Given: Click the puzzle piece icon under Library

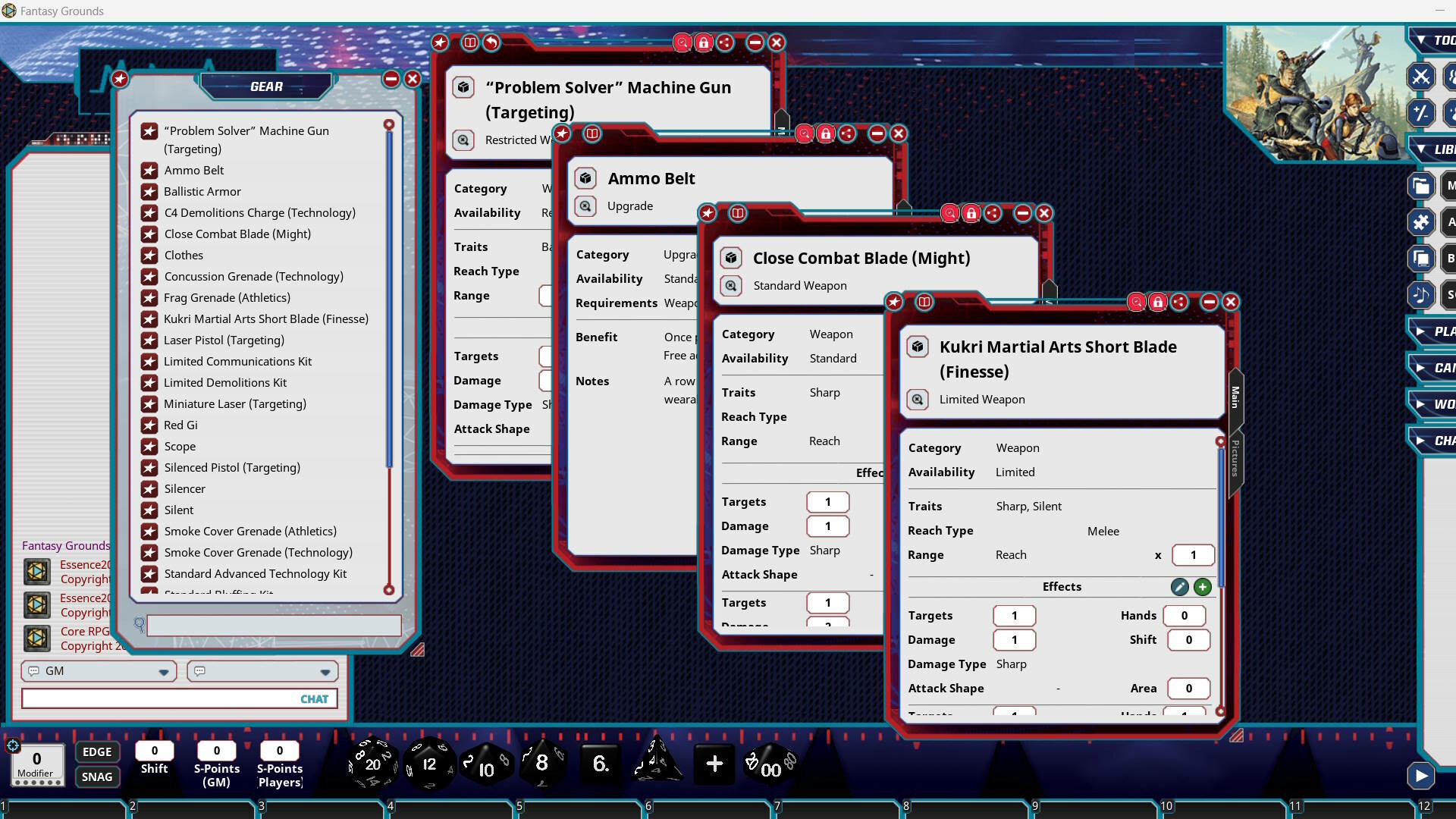Looking at the screenshot, I should pos(1422,222).
